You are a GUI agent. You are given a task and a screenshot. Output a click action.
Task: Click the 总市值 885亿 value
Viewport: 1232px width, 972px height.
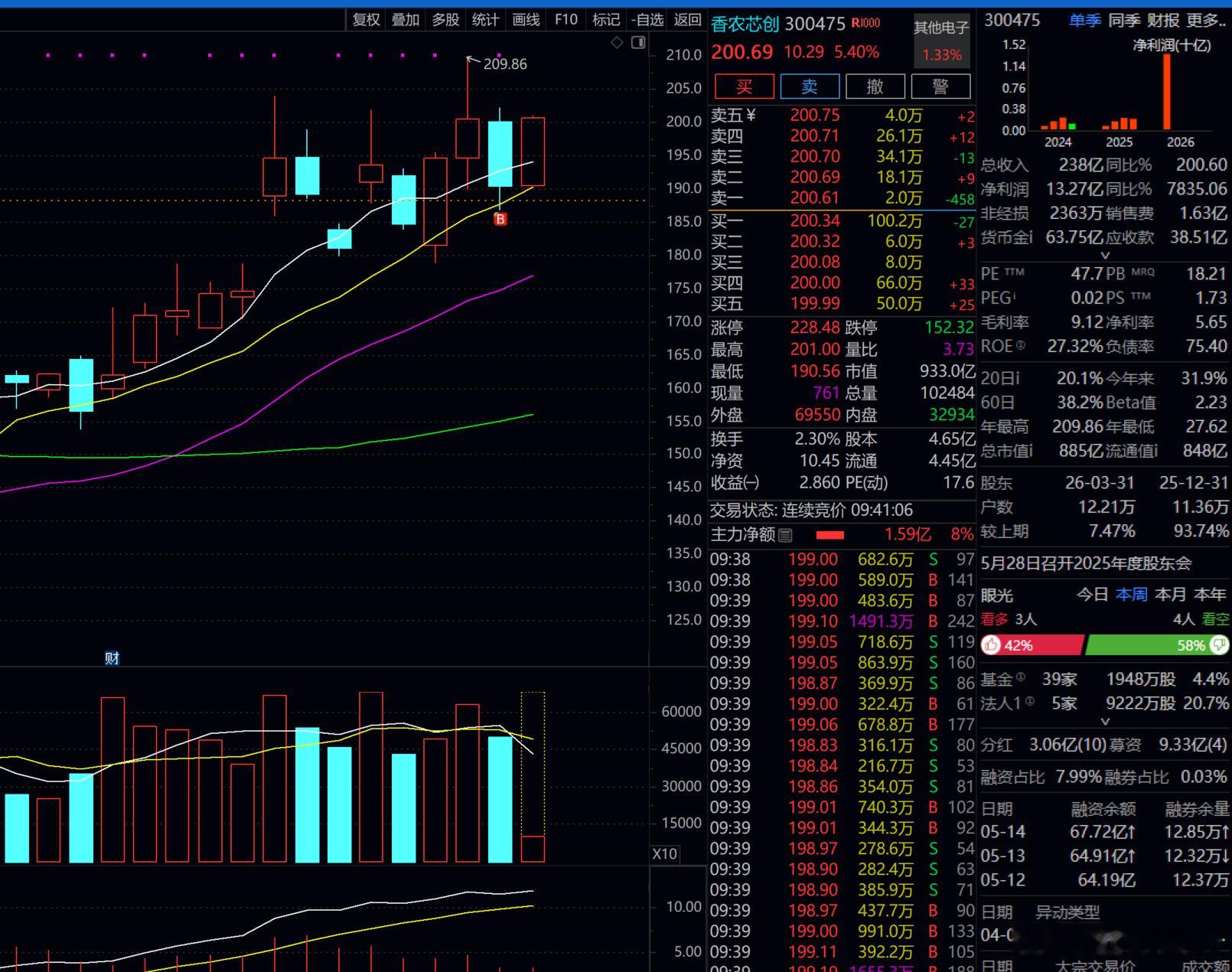(1080, 451)
